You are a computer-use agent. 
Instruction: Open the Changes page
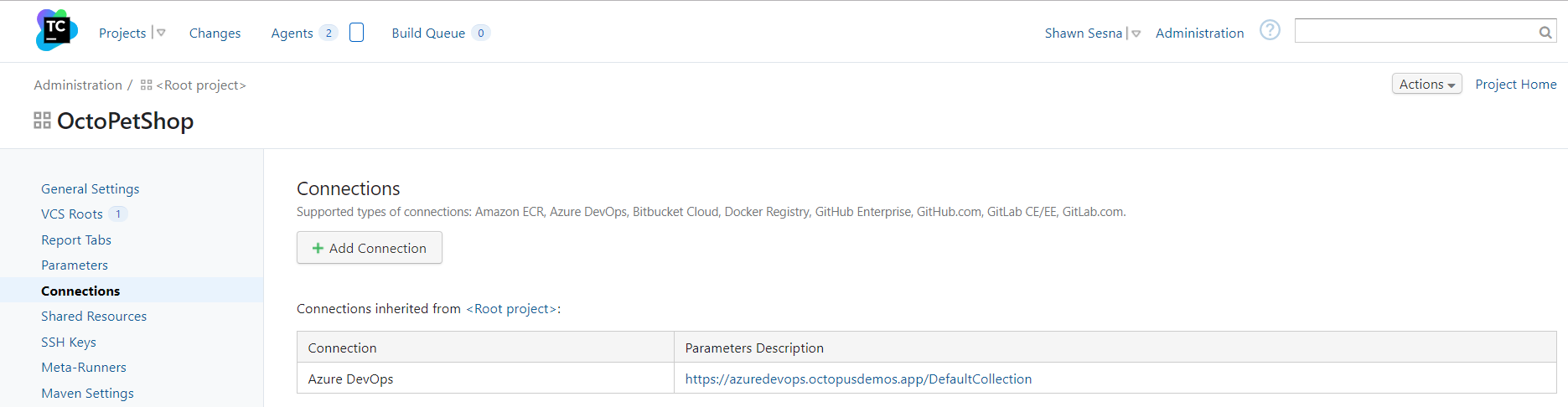(x=215, y=33)
